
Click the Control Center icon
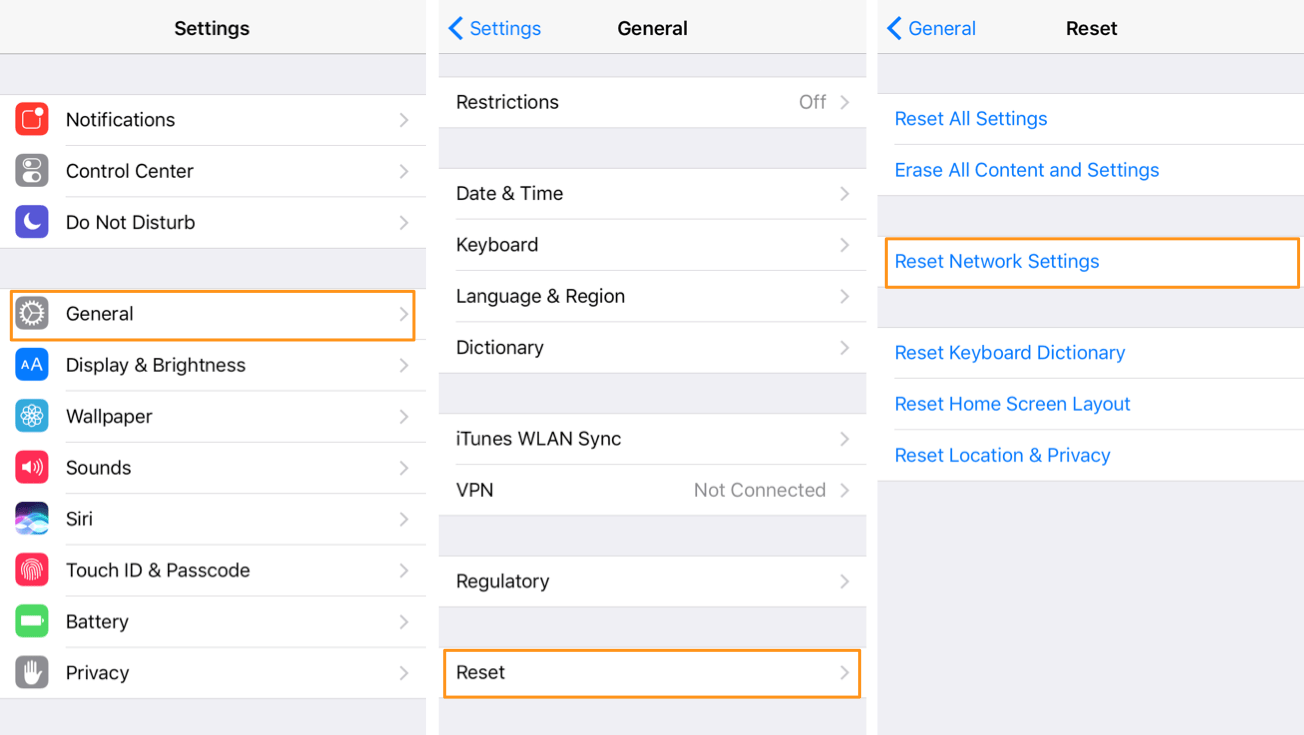31,171
